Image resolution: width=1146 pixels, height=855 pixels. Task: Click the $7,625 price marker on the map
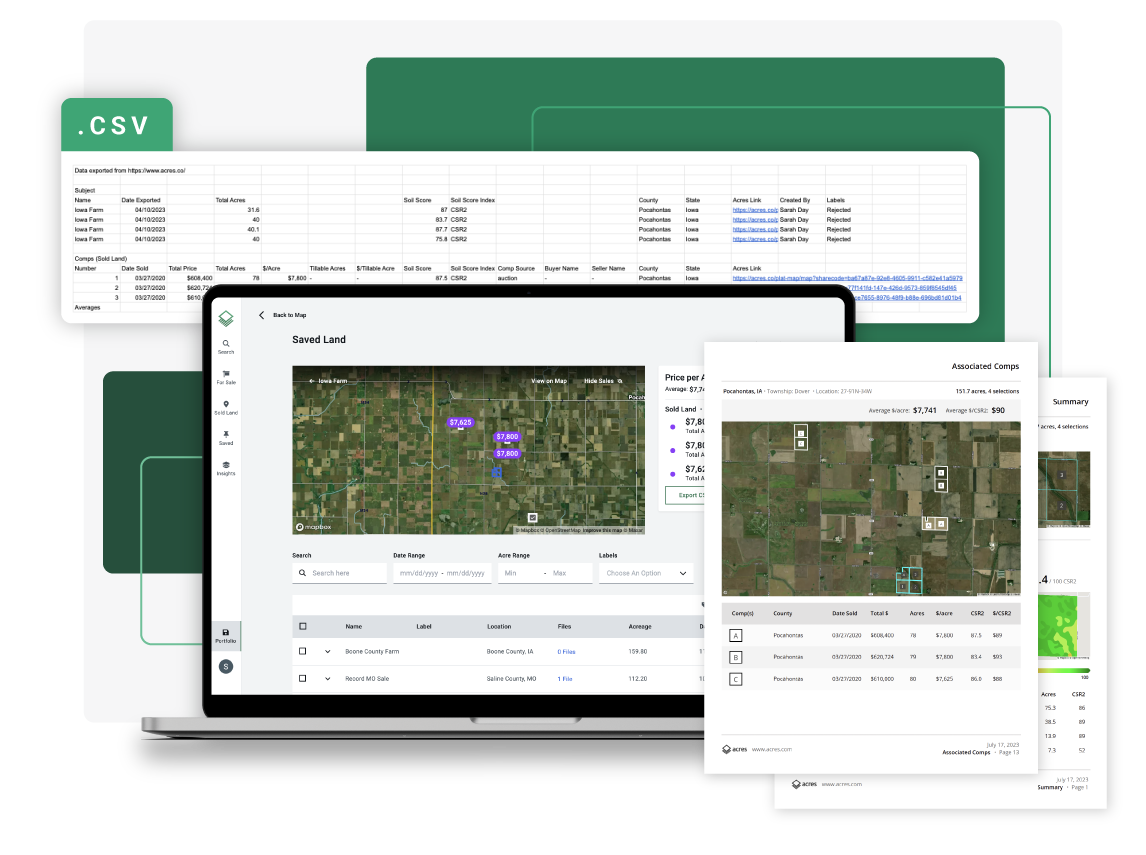click(461, 422)
